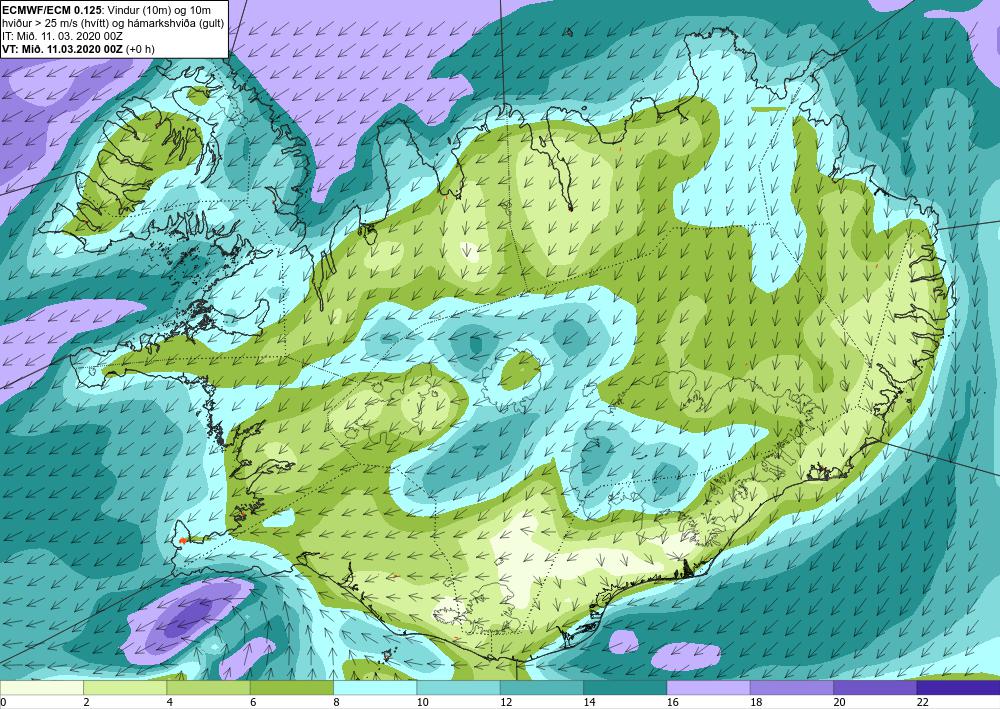Click the legend color band between 10 and 12
This screenshot has width=1000, height=709.
pyautogui.click(x=458, y=688)
